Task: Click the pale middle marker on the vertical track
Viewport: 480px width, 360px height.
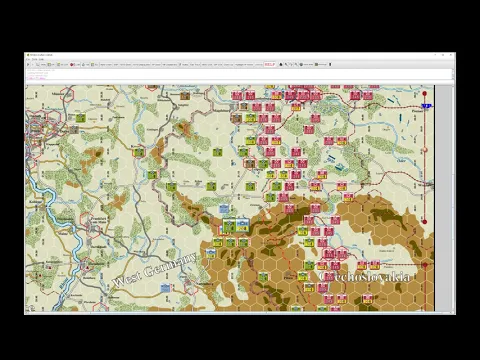Action: point(425,150)
